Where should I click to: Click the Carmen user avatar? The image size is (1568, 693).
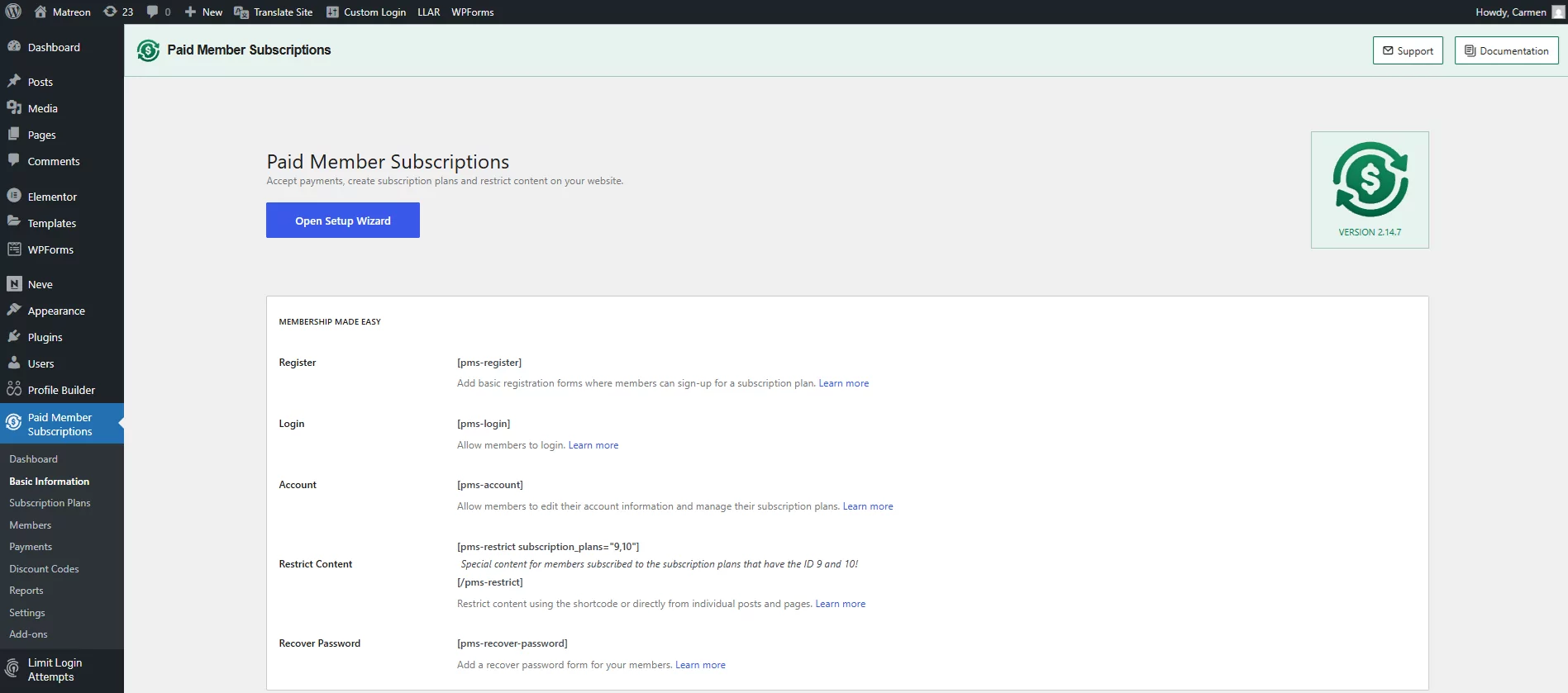[x=1558, y=12]
